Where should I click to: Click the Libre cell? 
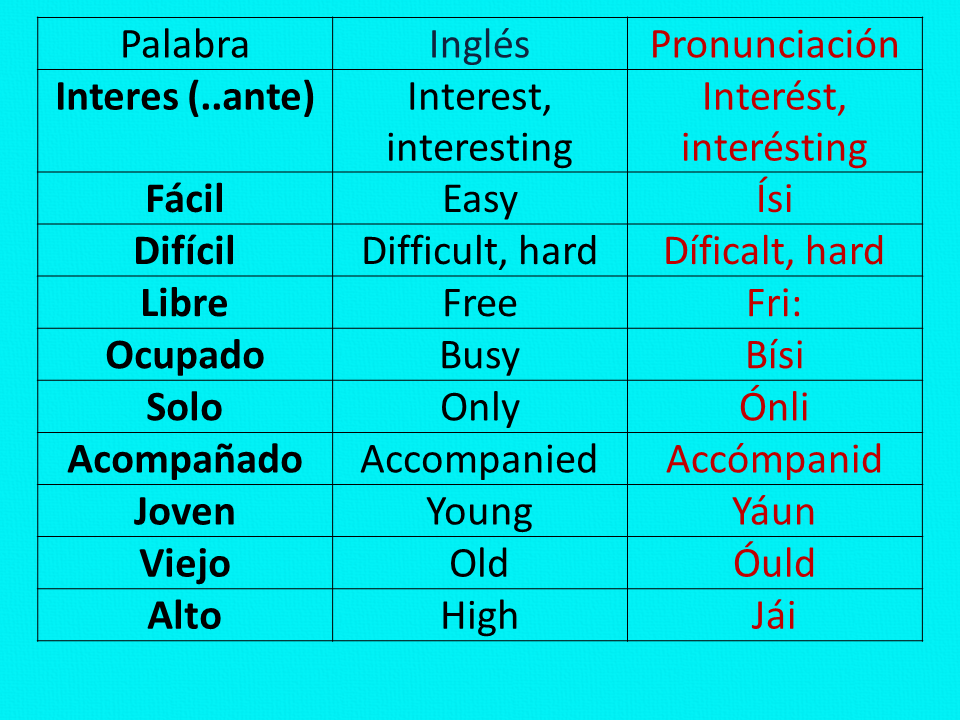185,303
